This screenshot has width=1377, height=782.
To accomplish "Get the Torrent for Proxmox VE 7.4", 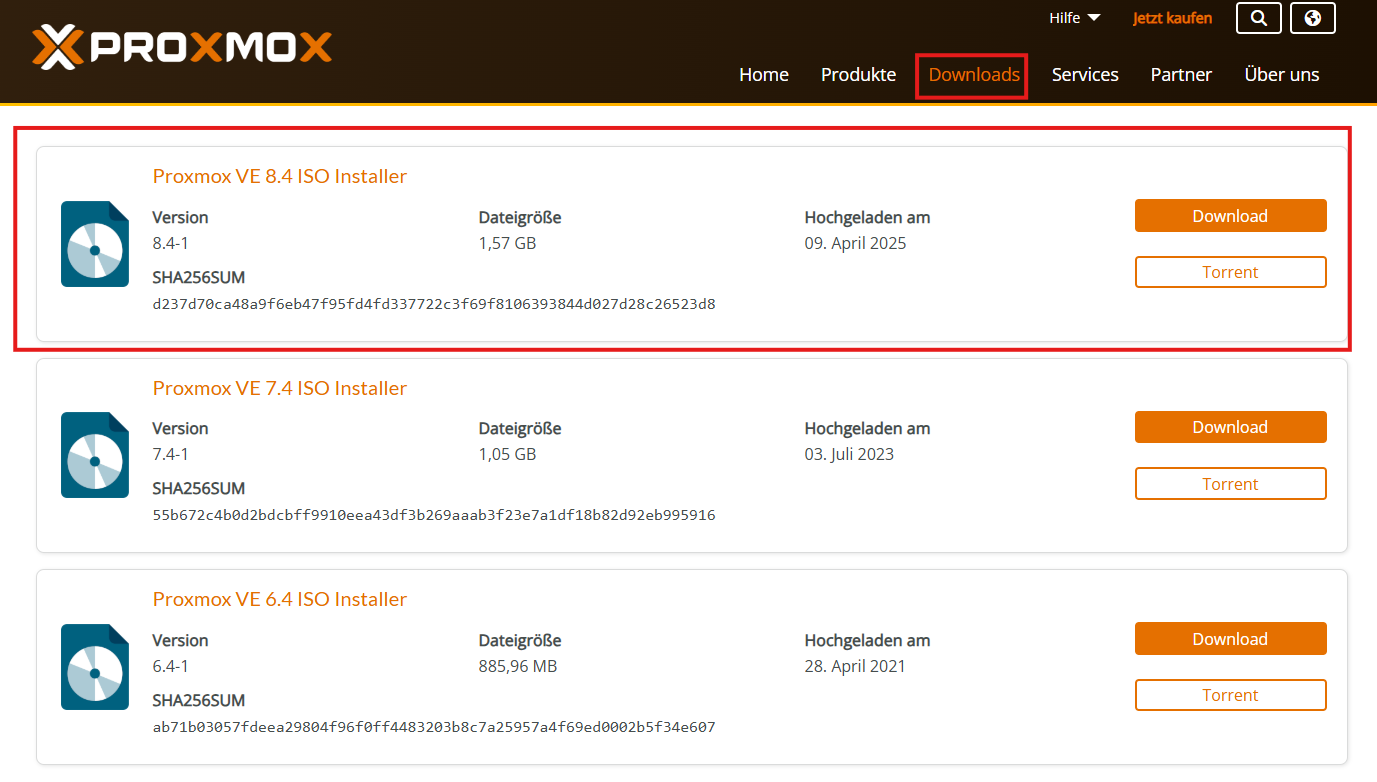I will tap(1230, 484).
